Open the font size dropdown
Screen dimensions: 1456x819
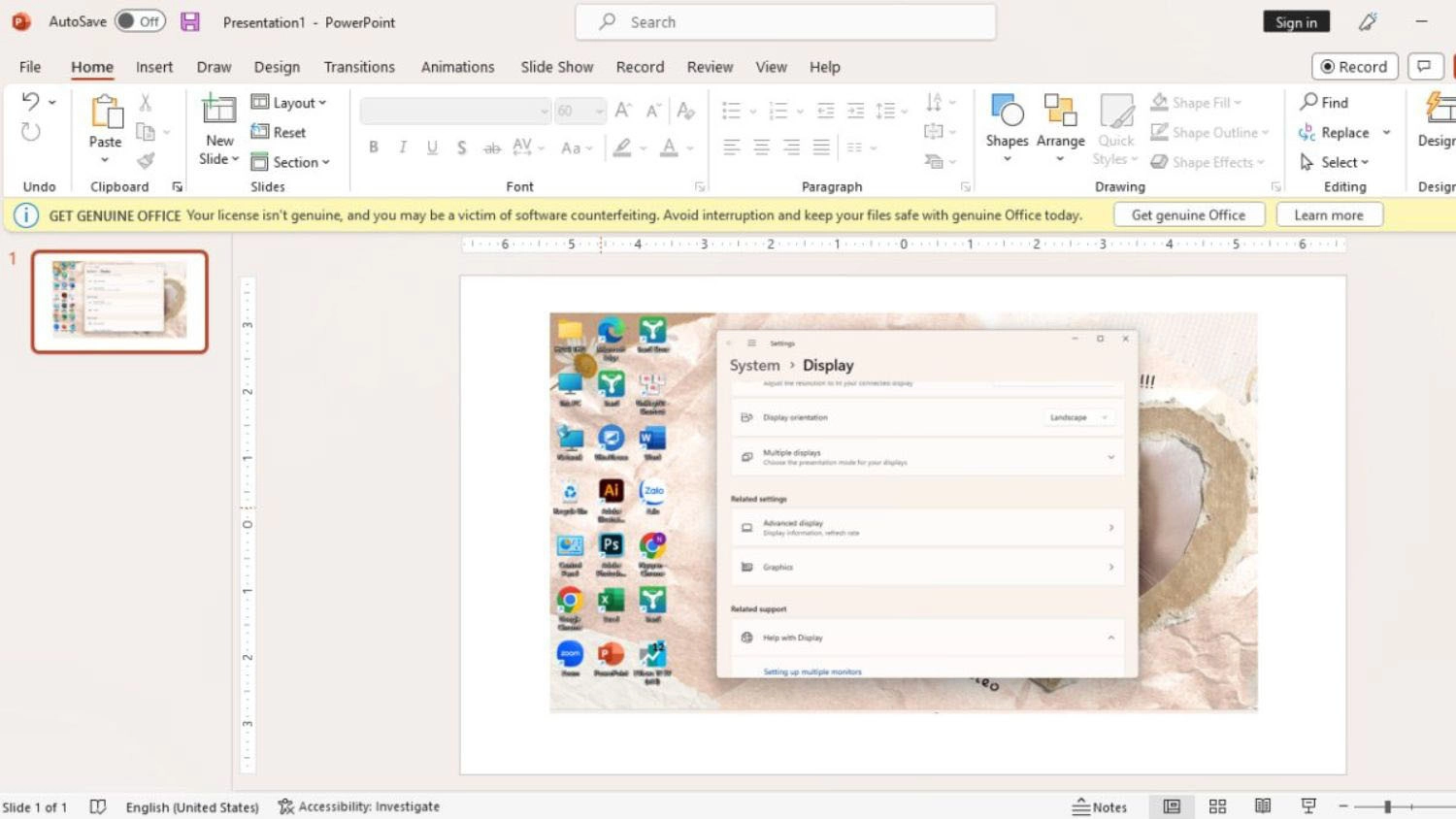click(599, 111)
